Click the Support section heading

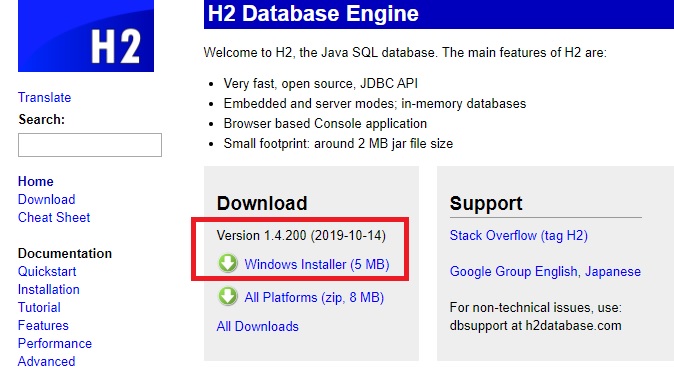(486, 203)
